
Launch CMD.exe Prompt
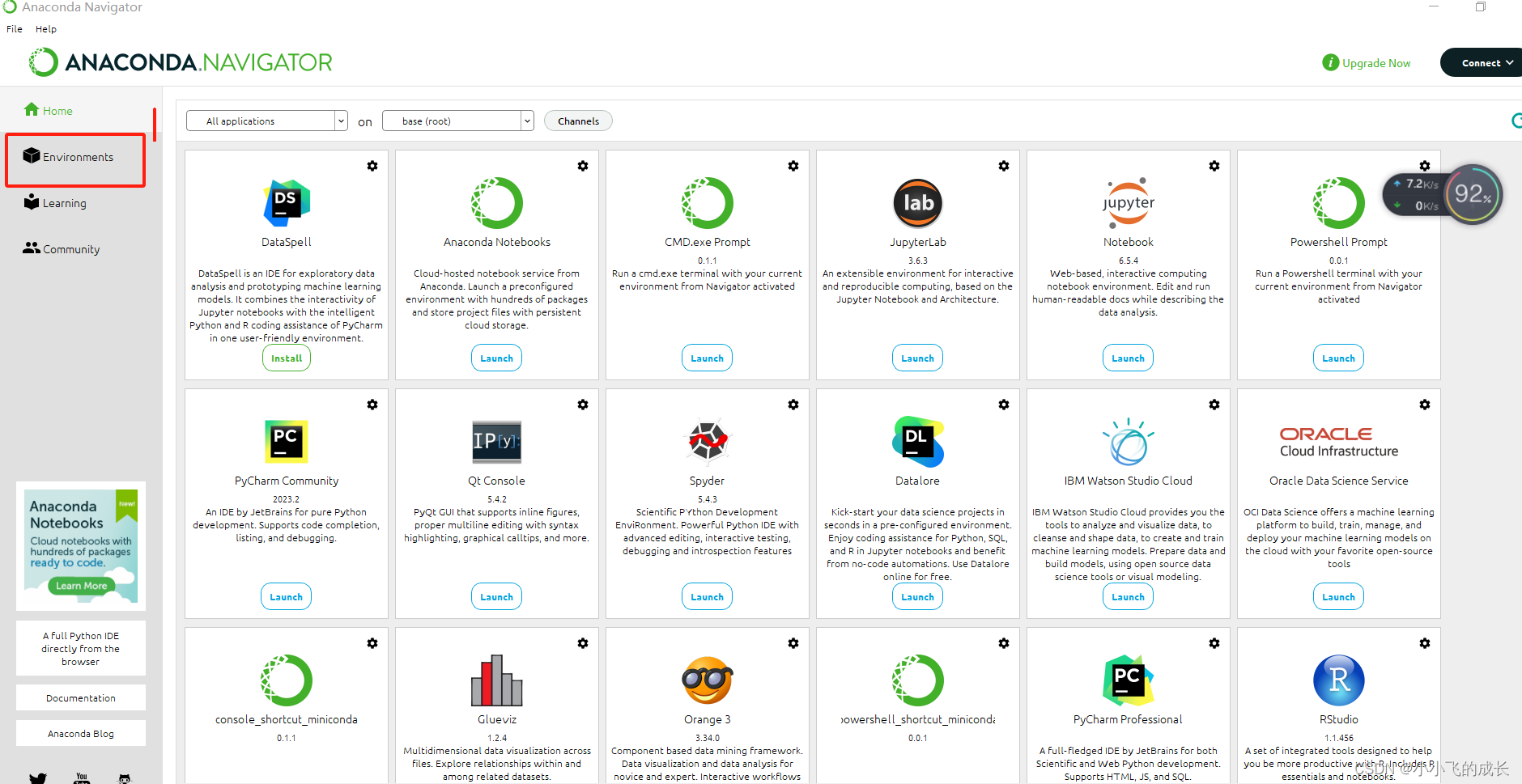coord(707,358)
